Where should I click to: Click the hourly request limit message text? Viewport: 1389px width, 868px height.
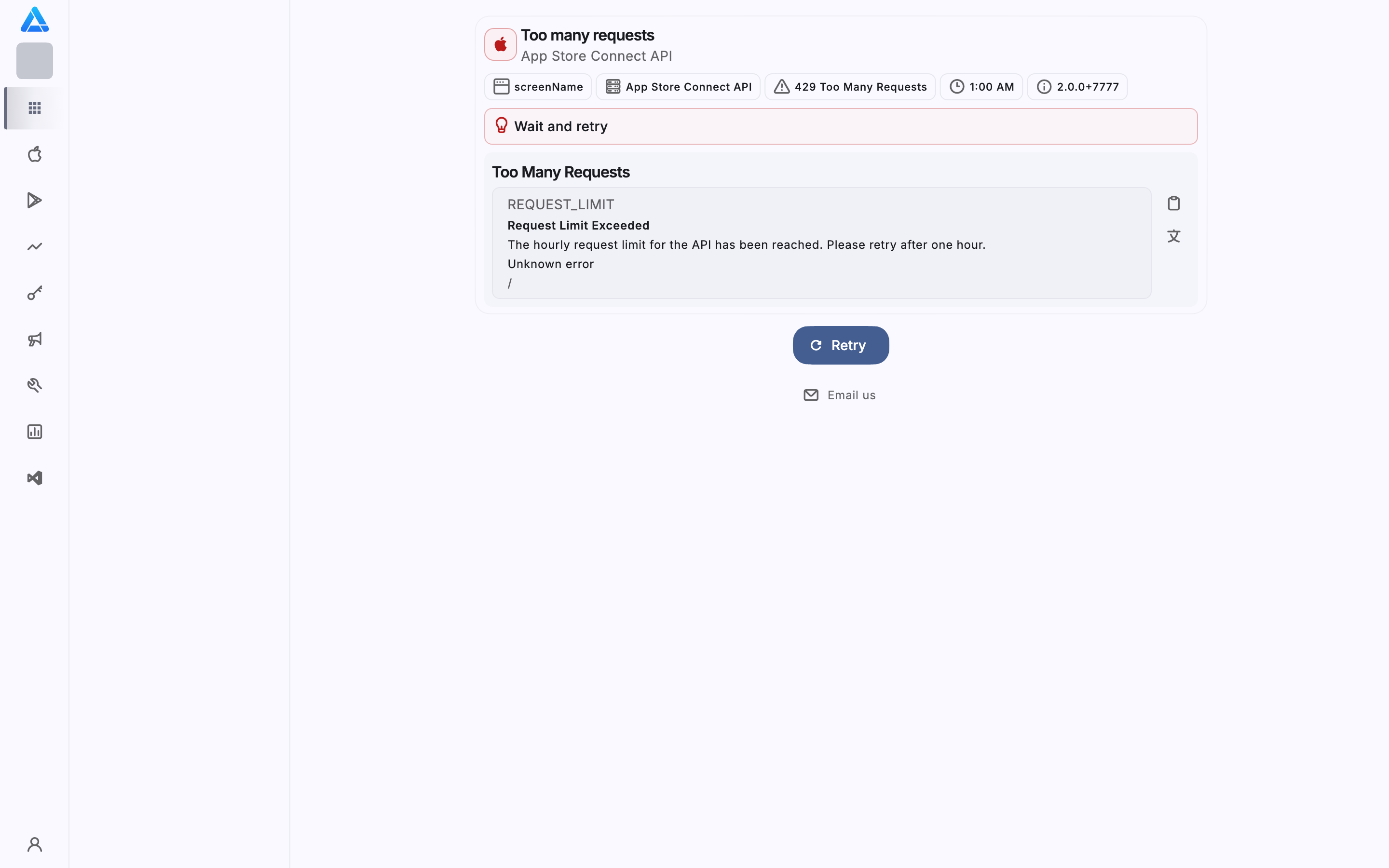tap(747, 245)
